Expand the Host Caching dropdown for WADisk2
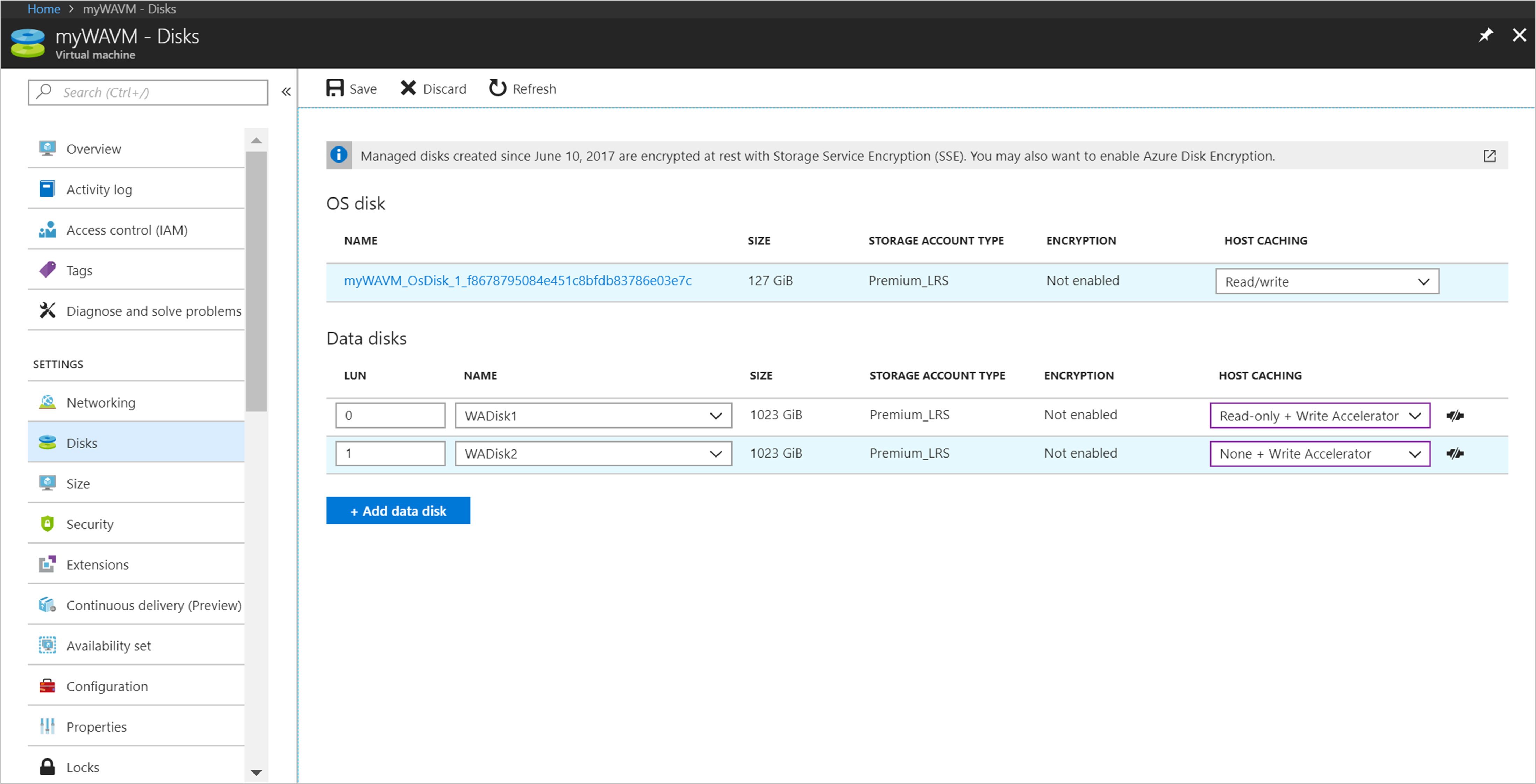This screenshot has width=1536, height=784. (1418, 454)
